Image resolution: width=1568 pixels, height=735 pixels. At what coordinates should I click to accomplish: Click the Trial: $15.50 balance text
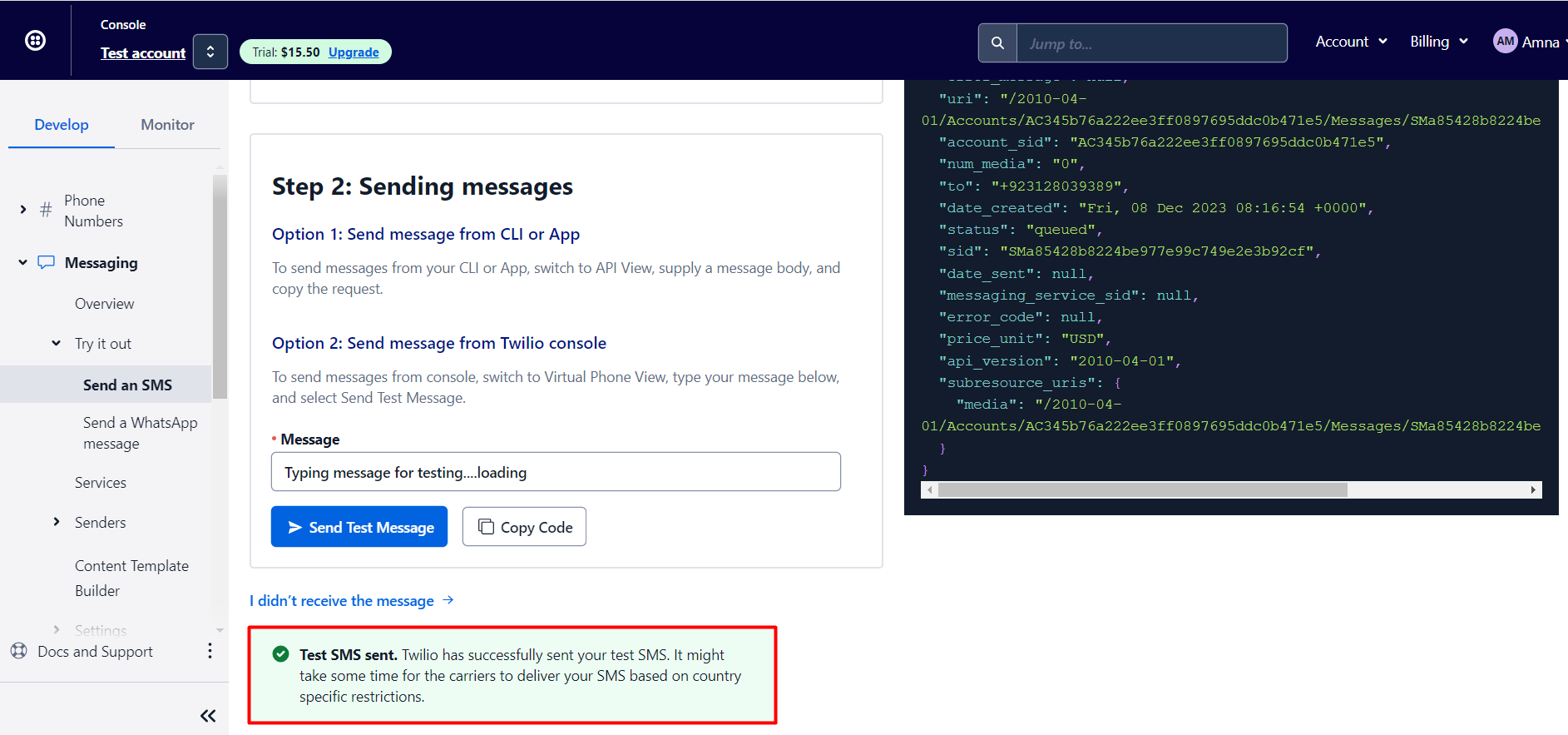pos(286,52)
